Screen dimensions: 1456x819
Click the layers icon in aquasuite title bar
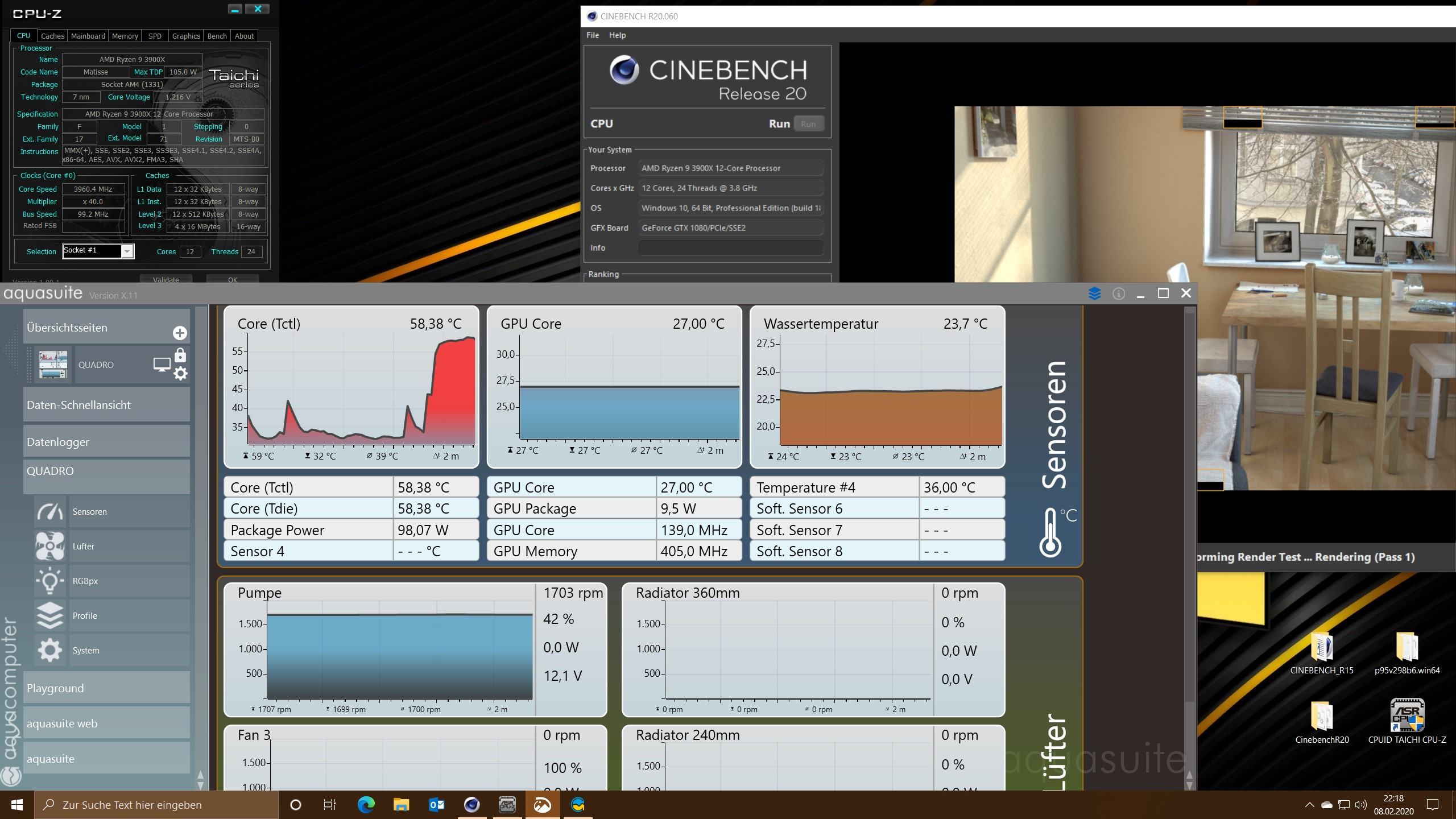coord(1095,293)
